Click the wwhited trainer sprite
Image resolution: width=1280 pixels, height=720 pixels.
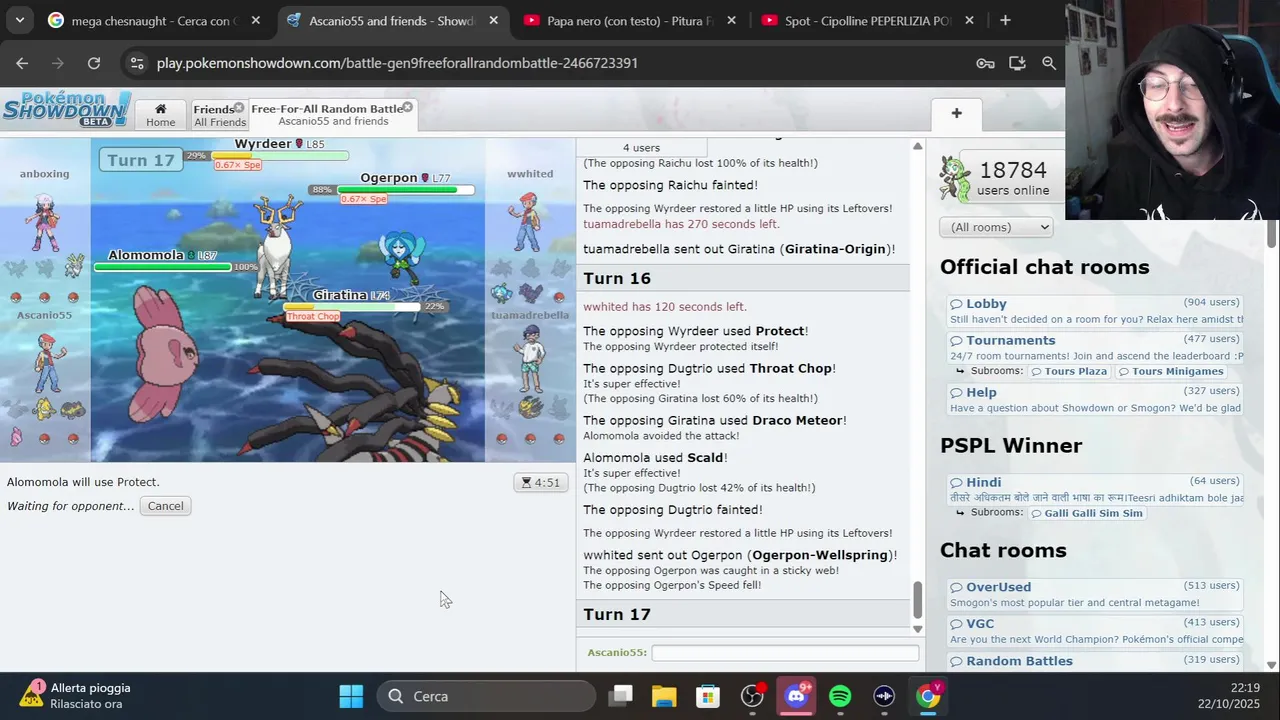pyautogui.click(x=527, y=221)
